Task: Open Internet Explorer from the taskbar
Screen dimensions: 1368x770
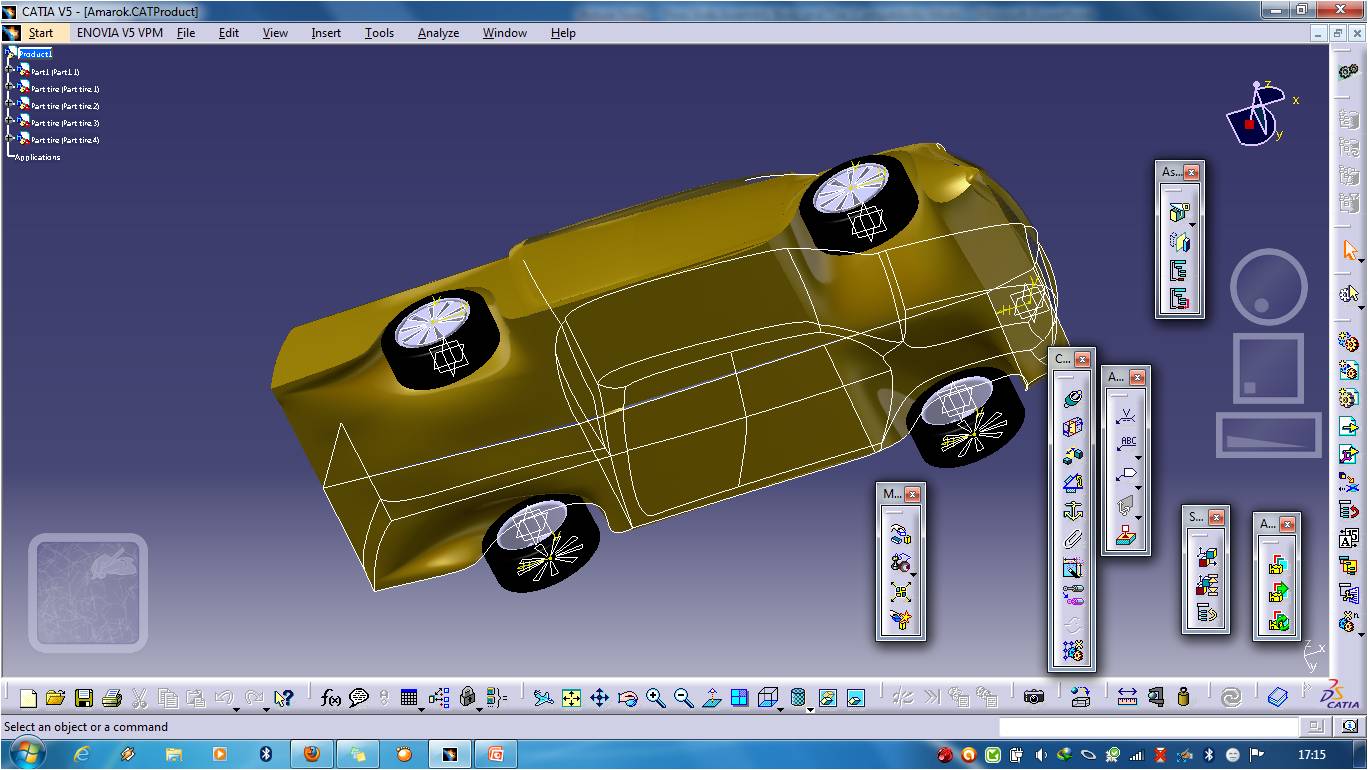Action: (x=82, y=754)
